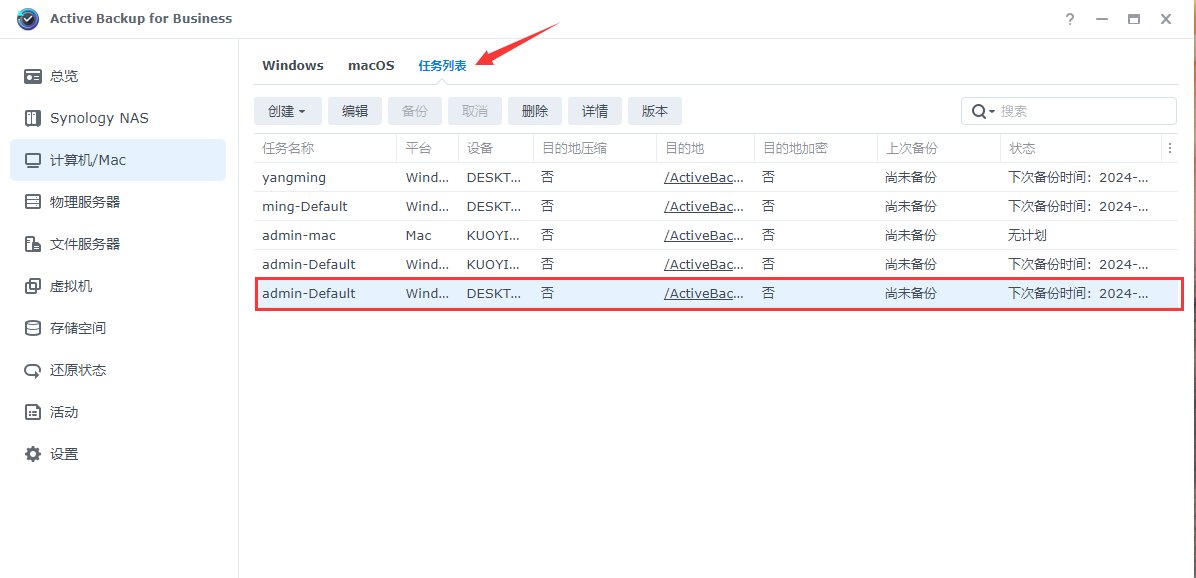1196x578 pixels.
Task: Open 存储空间 in the sidebar
Action: click(117, 328)
